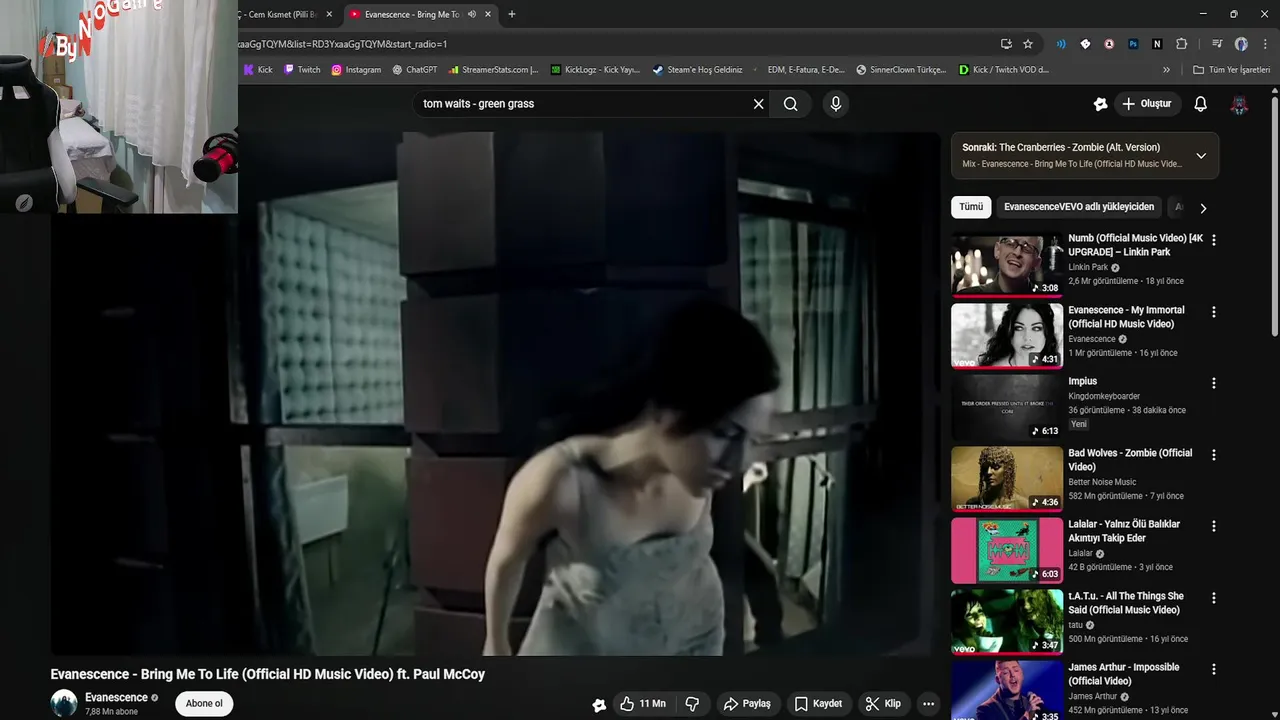Bookmark this page with star icon
1280x720 pixels.
click(1028, 44)
